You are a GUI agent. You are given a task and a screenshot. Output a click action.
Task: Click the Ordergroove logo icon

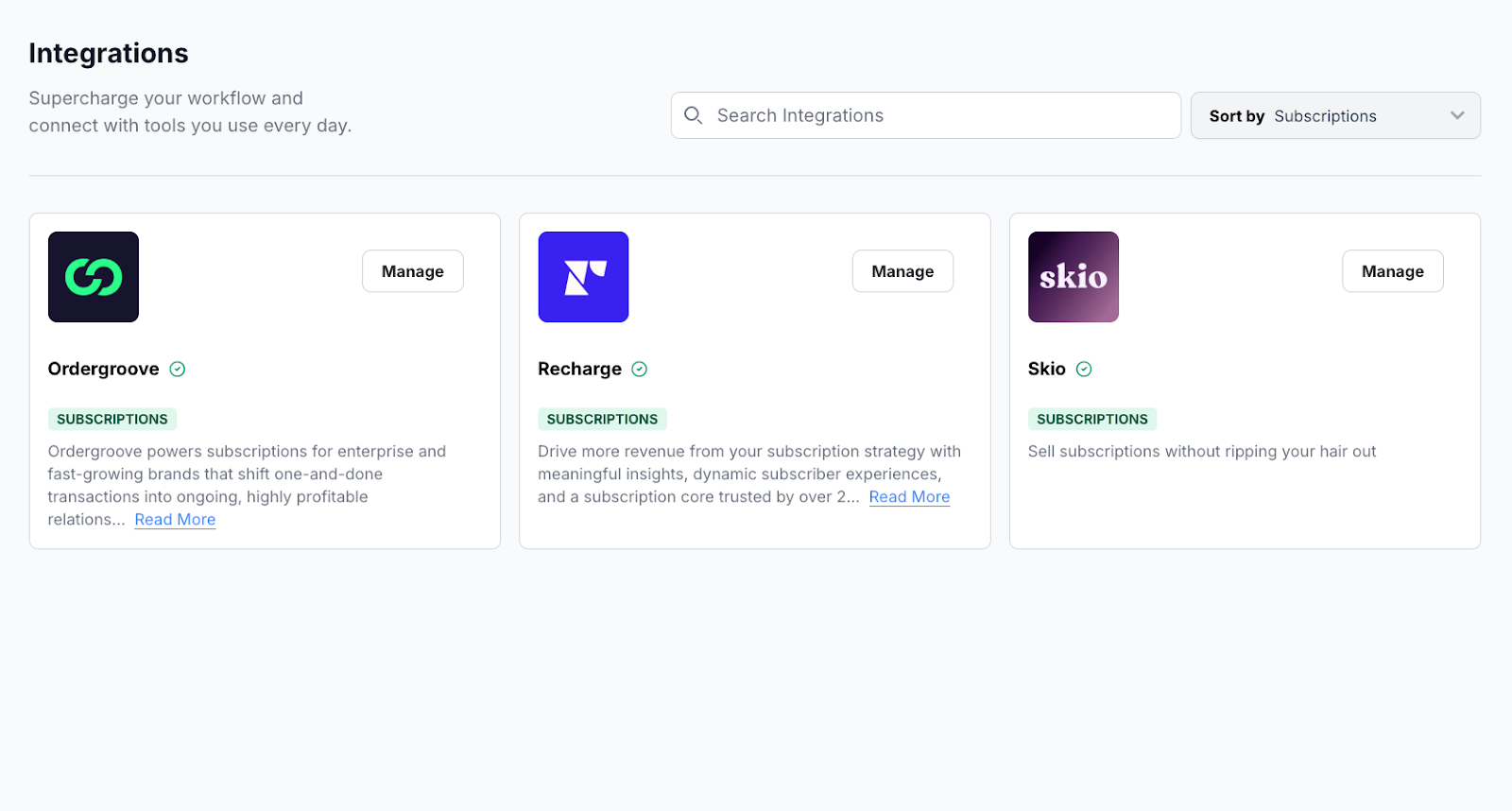click(x=94, y=277)
